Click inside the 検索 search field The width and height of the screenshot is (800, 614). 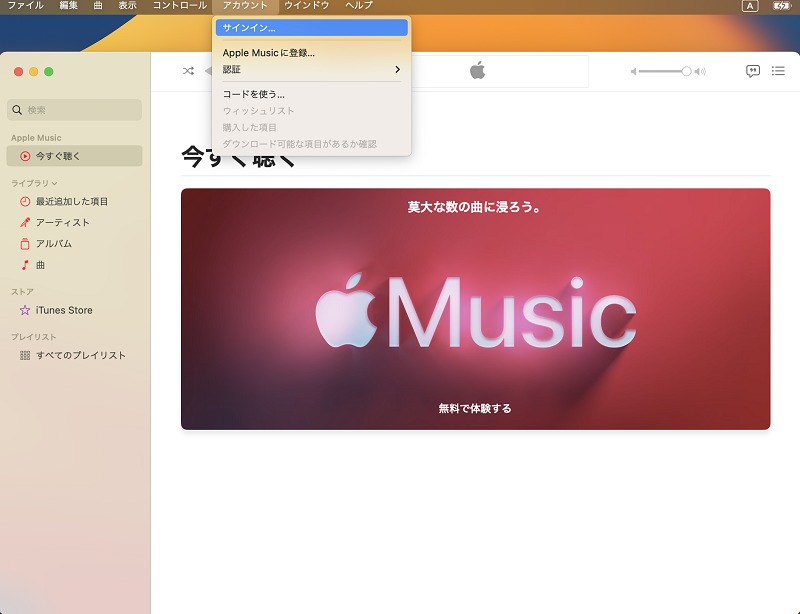(74, 110)
